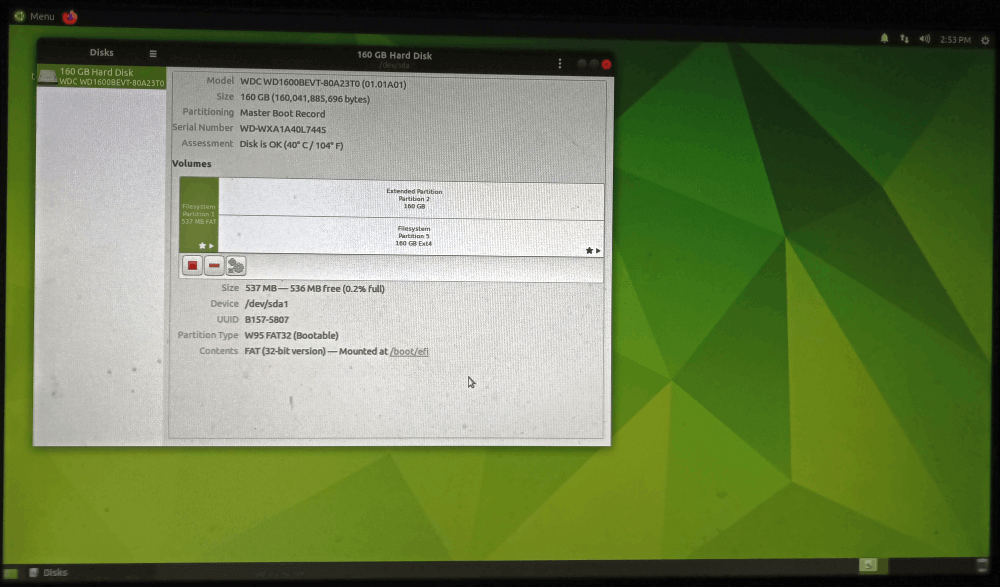Select the 160 GB Hard Disk in sidebar

coord(101,77)
